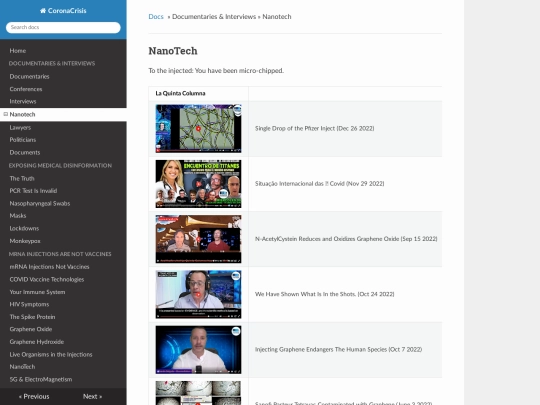Viewport: 540px width, 405px height.
Task: Play the Encuentro de Titanes video thumbnail
Action: click(198, 184)
